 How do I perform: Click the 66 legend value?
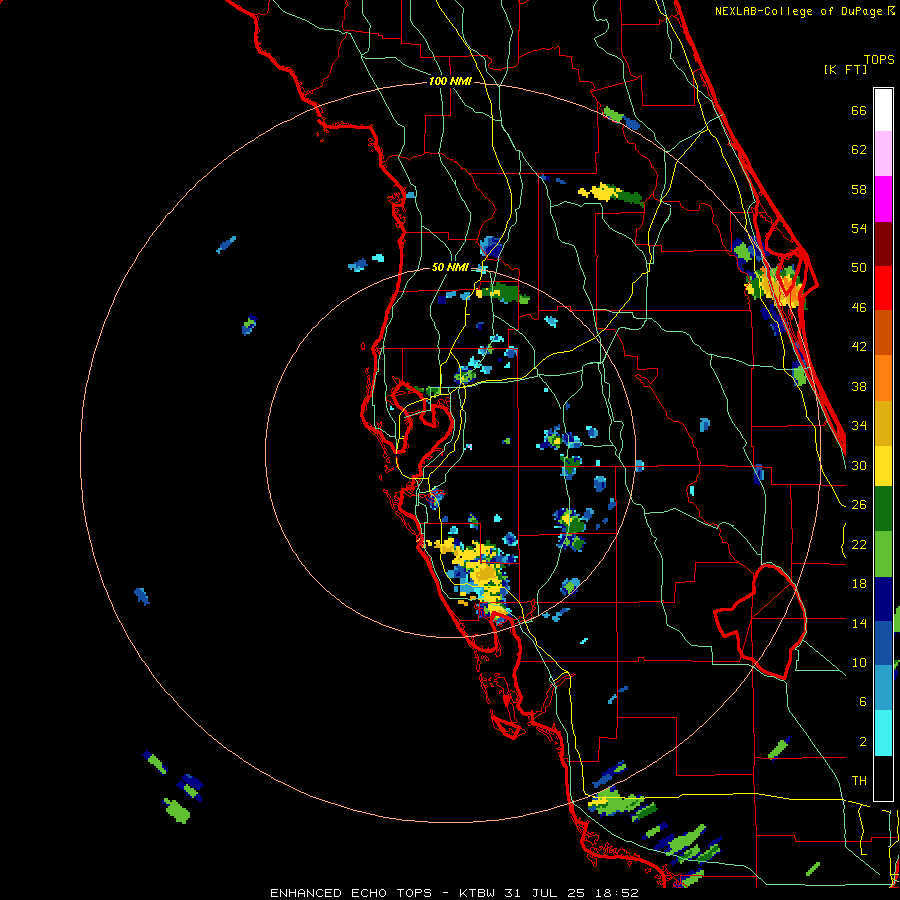859,110
